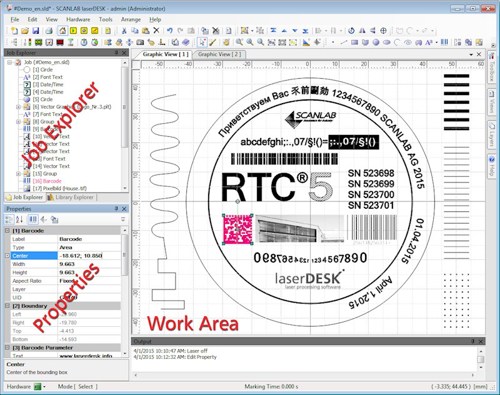
Task: Select the font text A tool
Action: tap(429, 42)
